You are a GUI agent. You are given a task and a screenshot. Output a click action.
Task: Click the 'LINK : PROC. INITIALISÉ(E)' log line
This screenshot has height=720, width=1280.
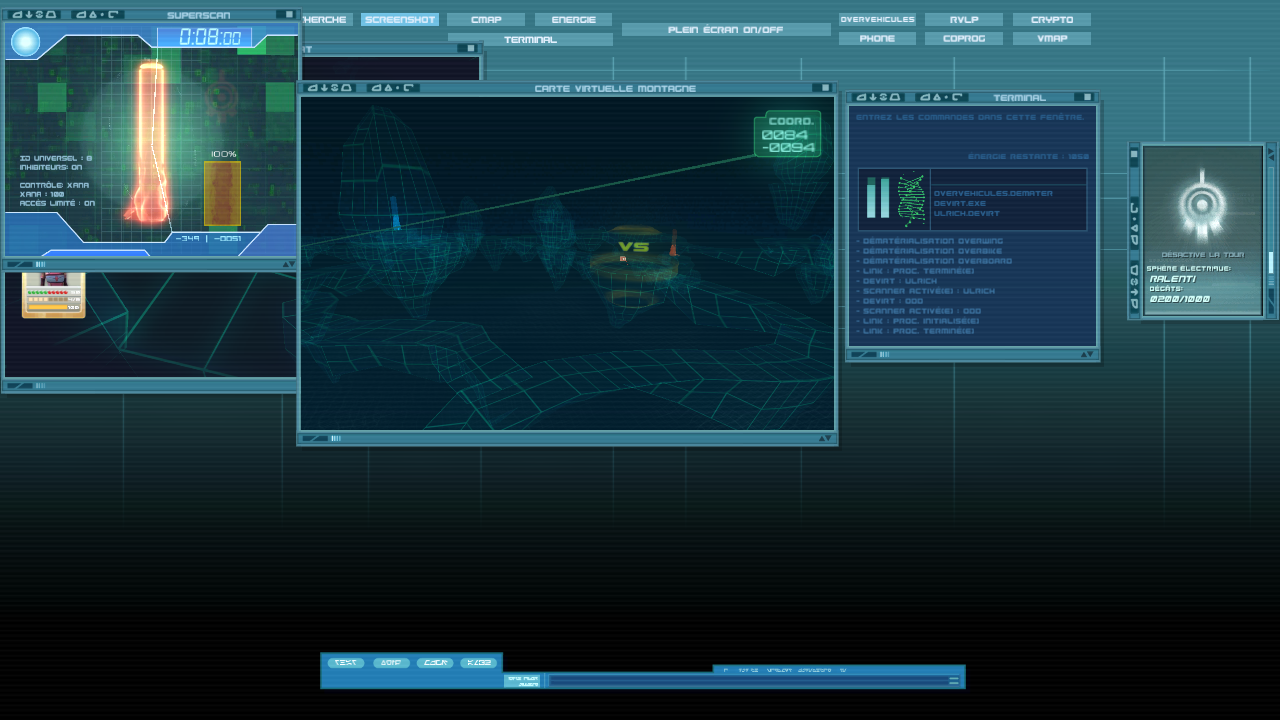coord(918,321)
